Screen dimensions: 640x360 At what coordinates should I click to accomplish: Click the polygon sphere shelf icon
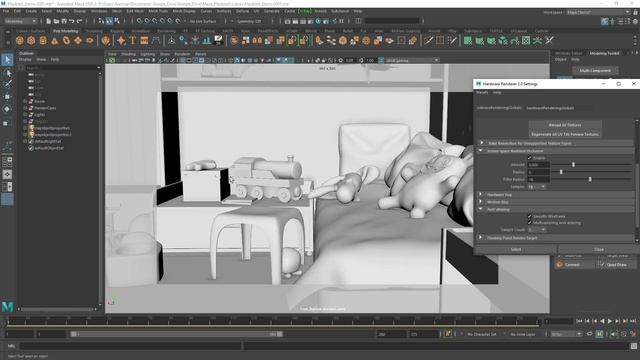click(20, 40)
